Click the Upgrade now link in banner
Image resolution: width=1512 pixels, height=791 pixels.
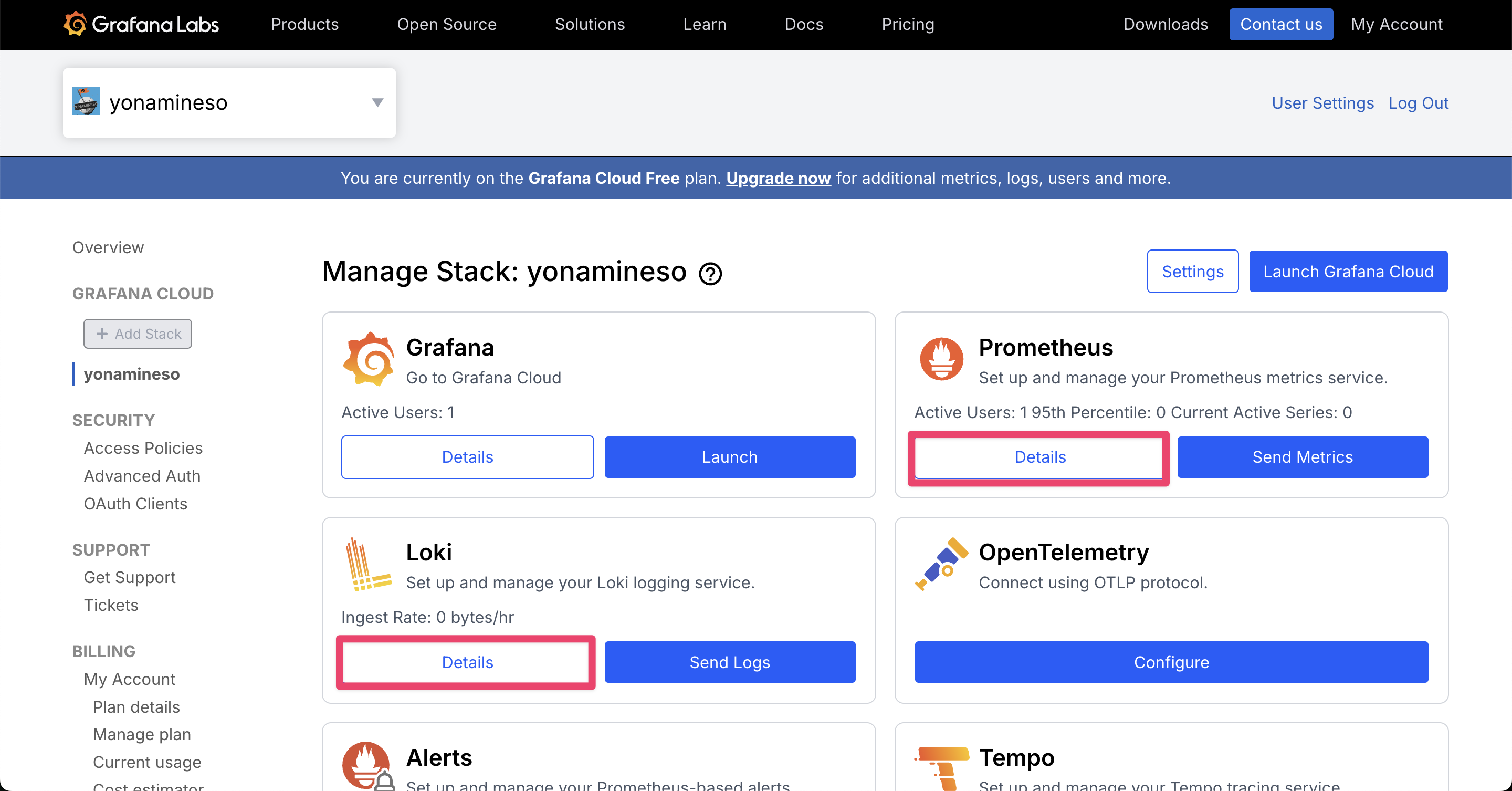(x=778, y=178)
